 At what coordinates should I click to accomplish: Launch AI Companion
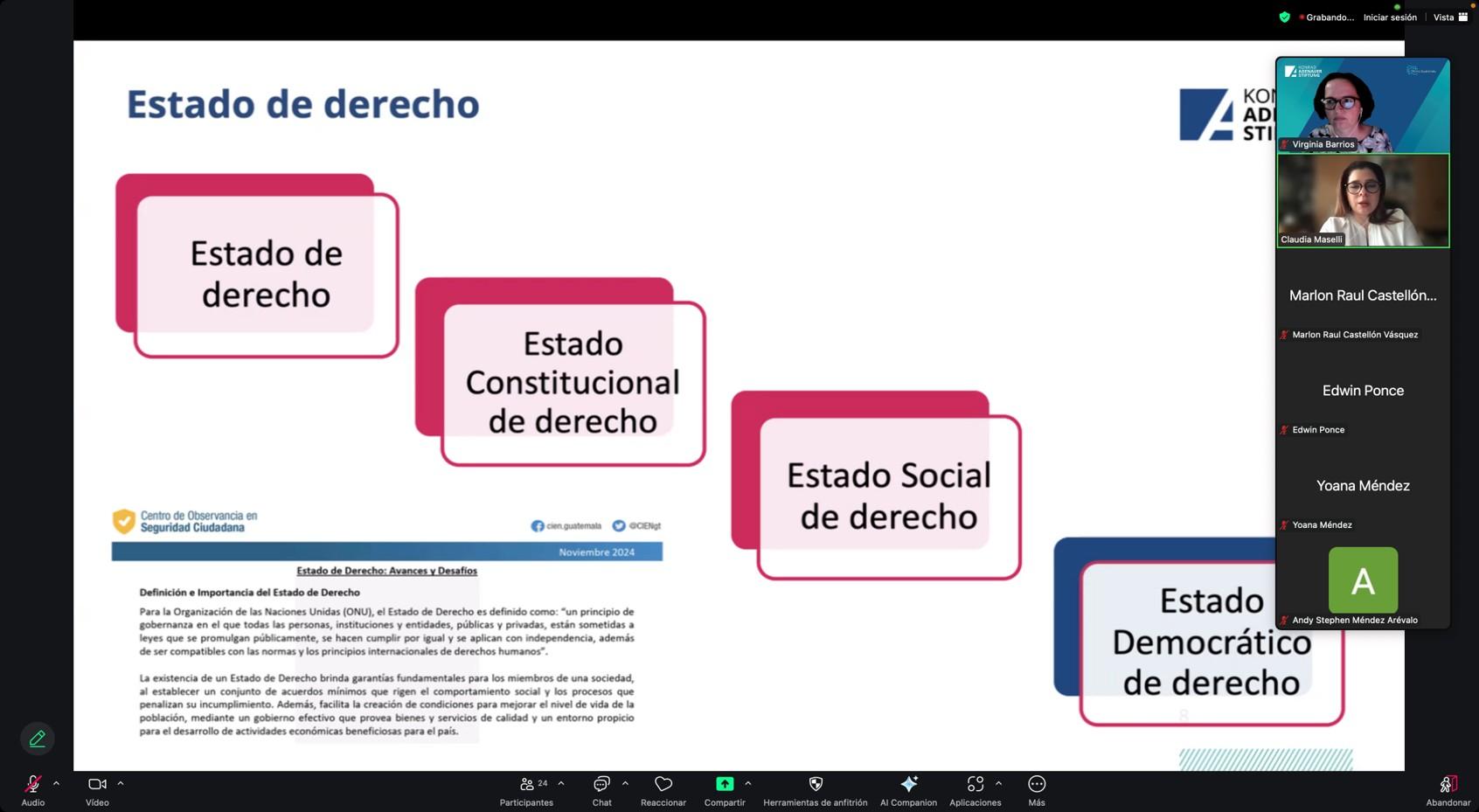click(x=908, y=785)
